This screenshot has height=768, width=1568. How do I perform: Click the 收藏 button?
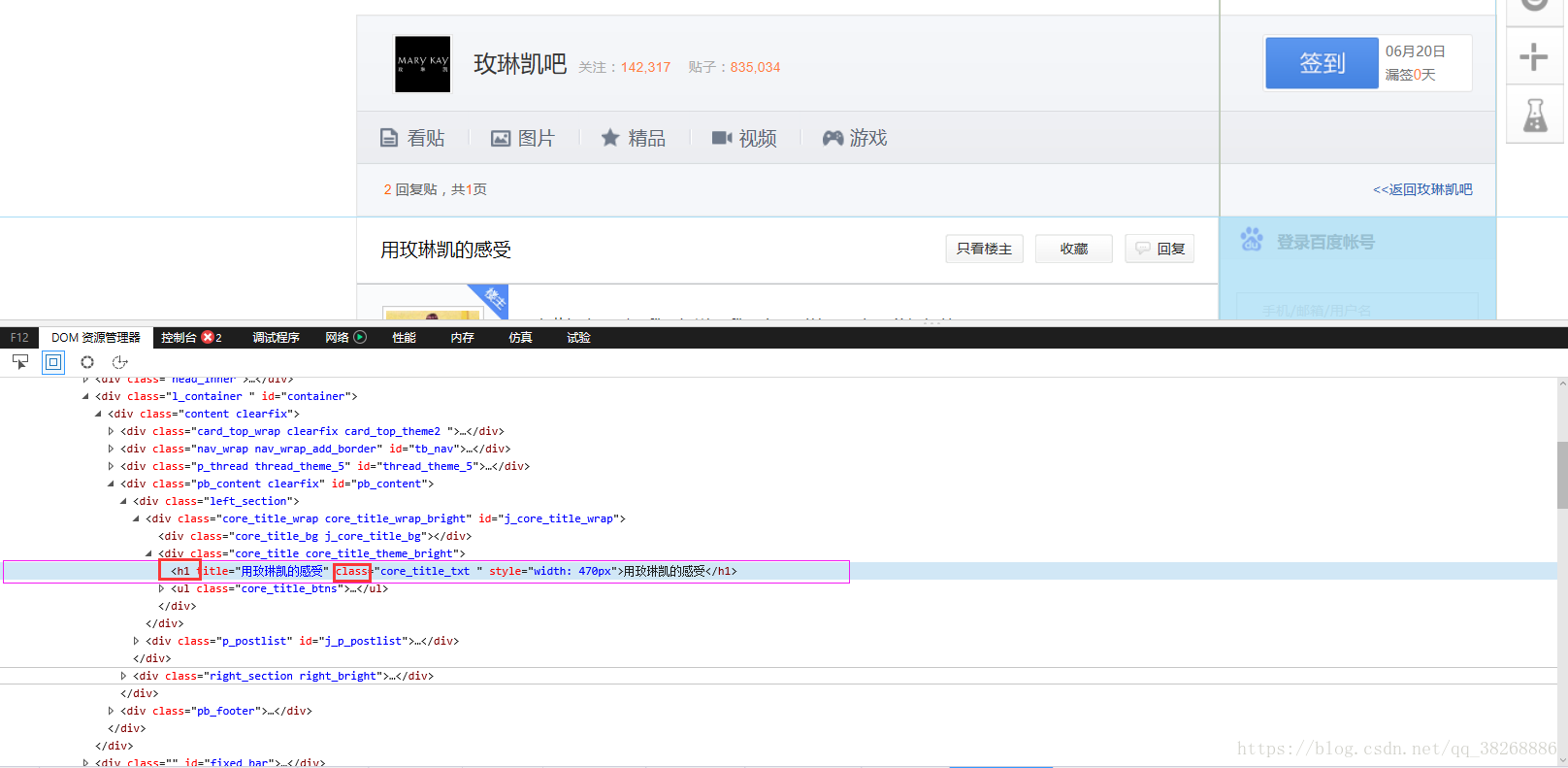click(1074, 249)
